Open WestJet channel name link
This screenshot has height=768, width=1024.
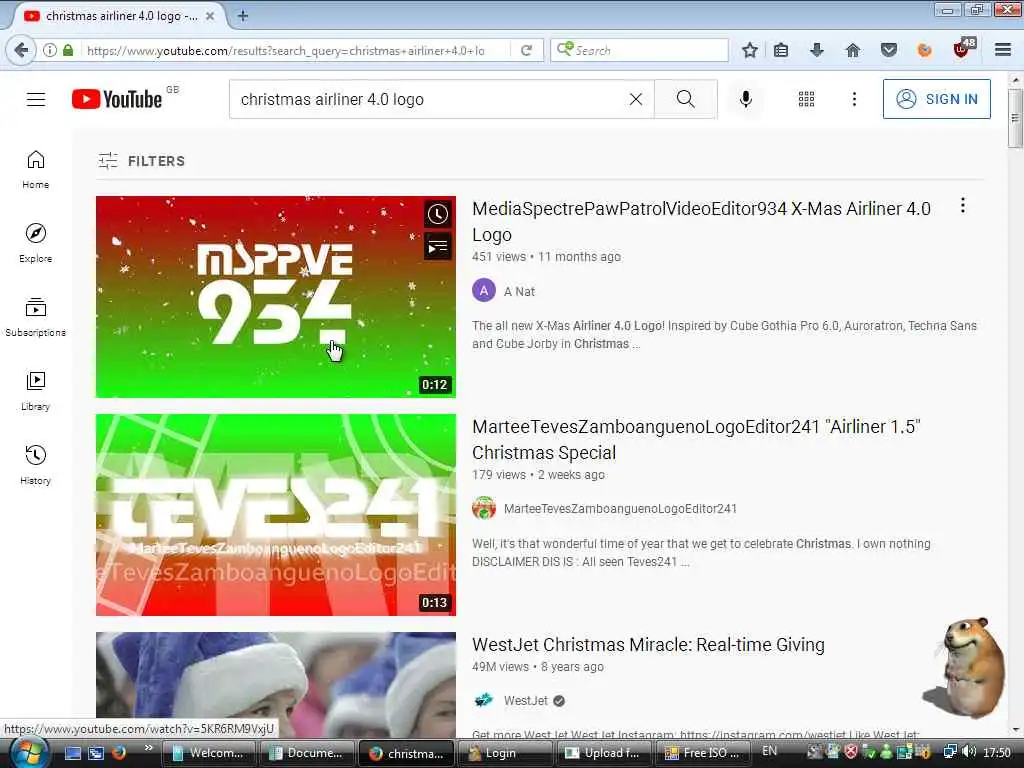[x=526, y=700]
